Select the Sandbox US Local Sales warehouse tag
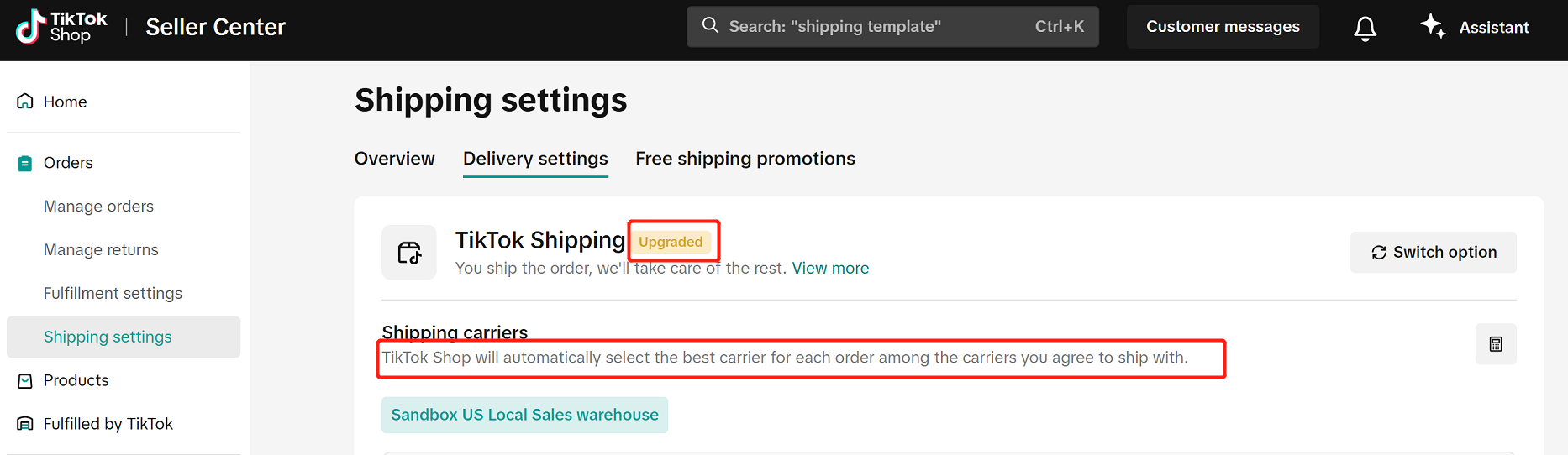Screen dimensions: 1568x455 coord(524,415)
